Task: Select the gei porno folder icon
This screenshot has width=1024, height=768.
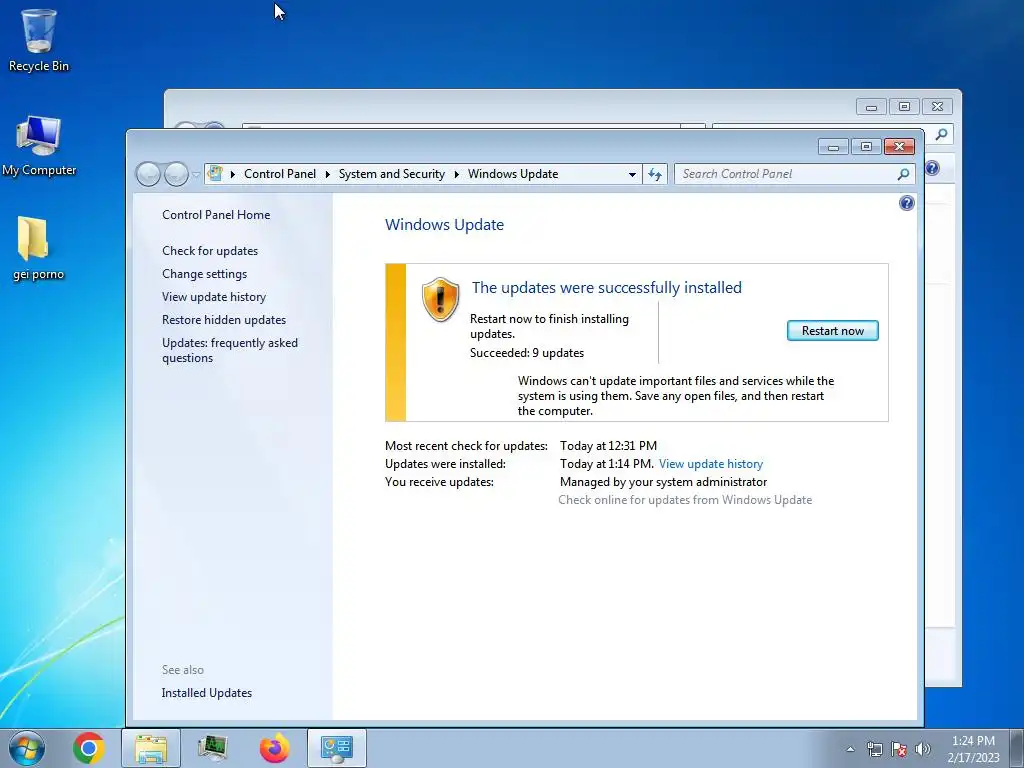Action: (x=38, y=248)
